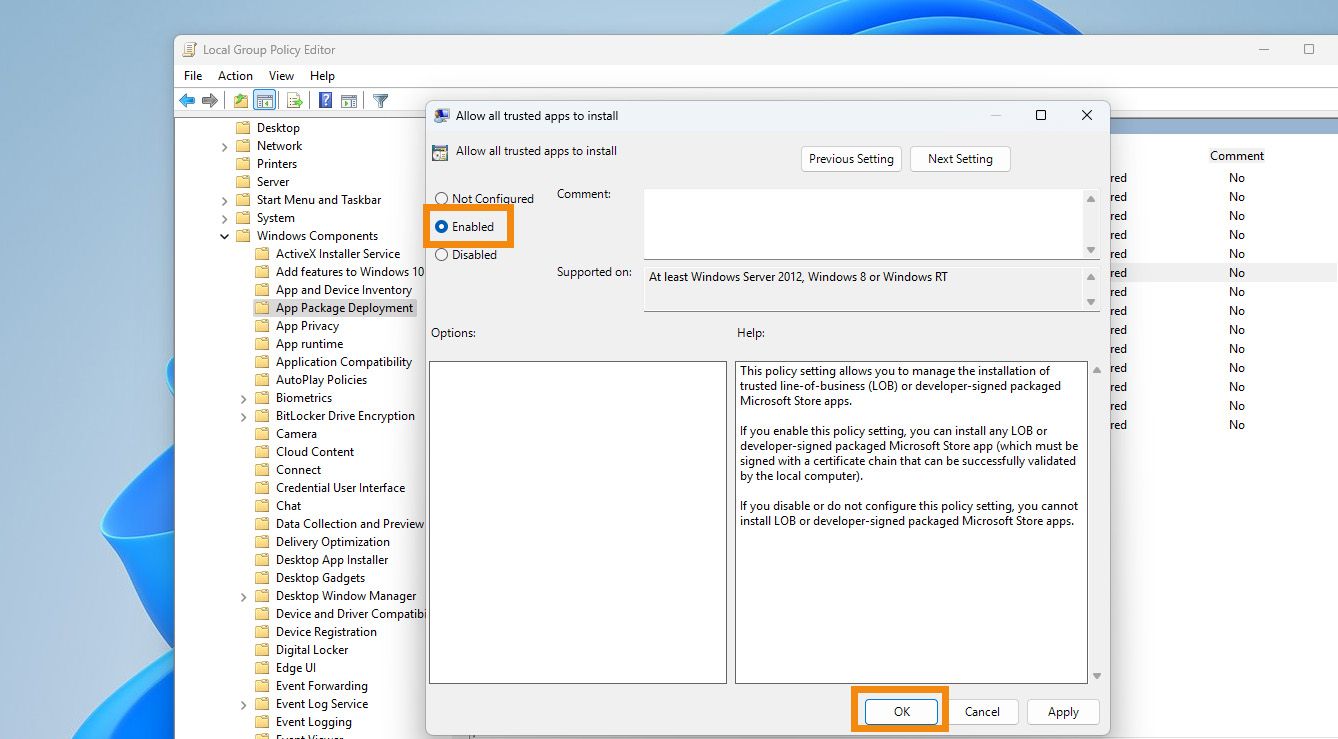
Task: Toggle the Show/Hide Action Pane toolbar icon
Action: click(349, 101)
